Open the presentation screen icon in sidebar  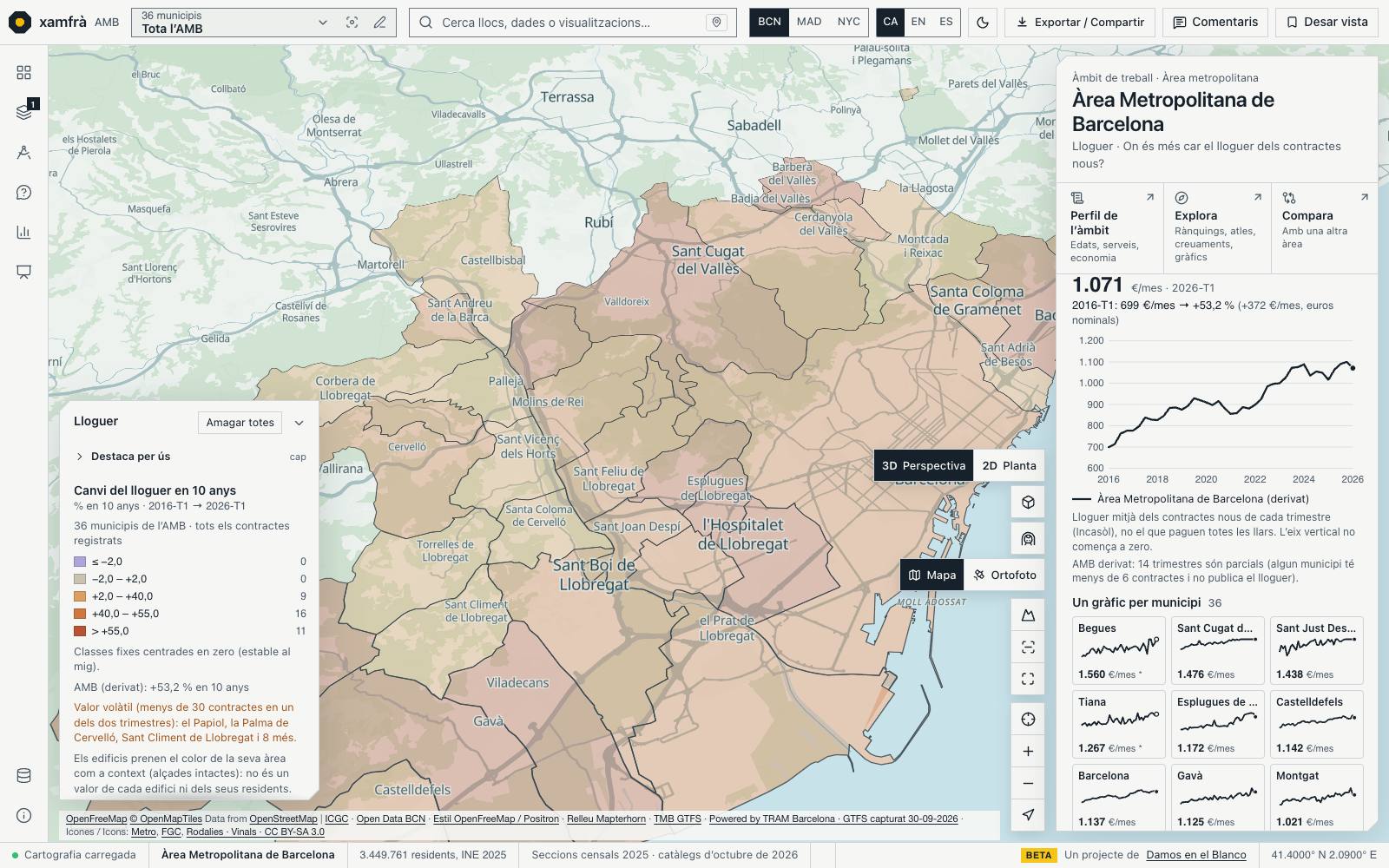pyautogui.click(x=23, y=272)
